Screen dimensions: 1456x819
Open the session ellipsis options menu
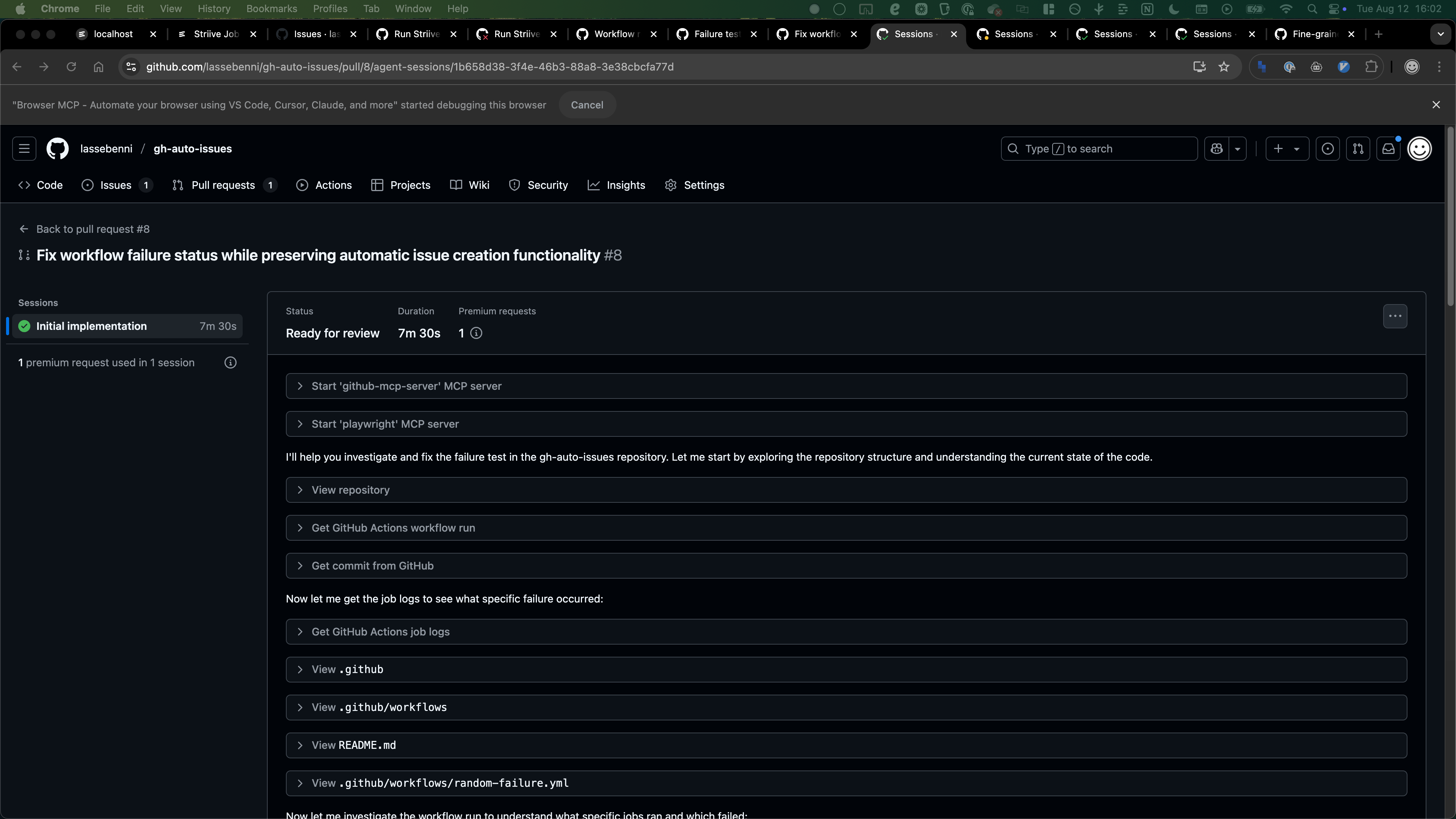[1395, 316]
